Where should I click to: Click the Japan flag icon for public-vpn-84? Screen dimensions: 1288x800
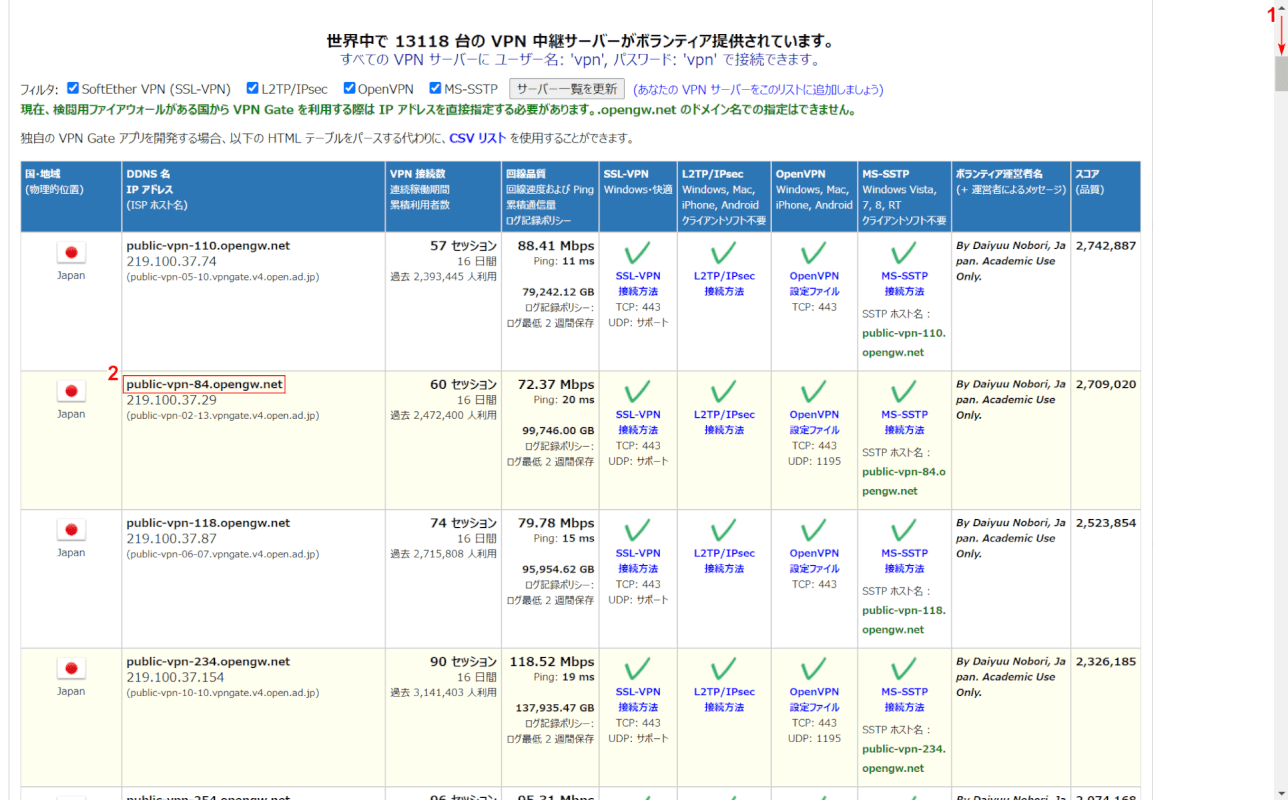(x=71, y=392)
